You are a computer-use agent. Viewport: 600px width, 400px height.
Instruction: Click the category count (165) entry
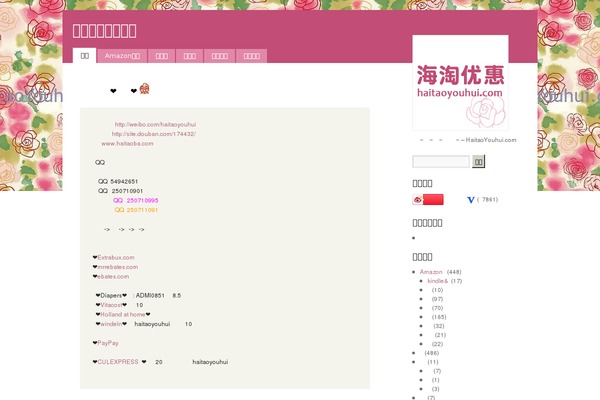(x=439, y=317)
